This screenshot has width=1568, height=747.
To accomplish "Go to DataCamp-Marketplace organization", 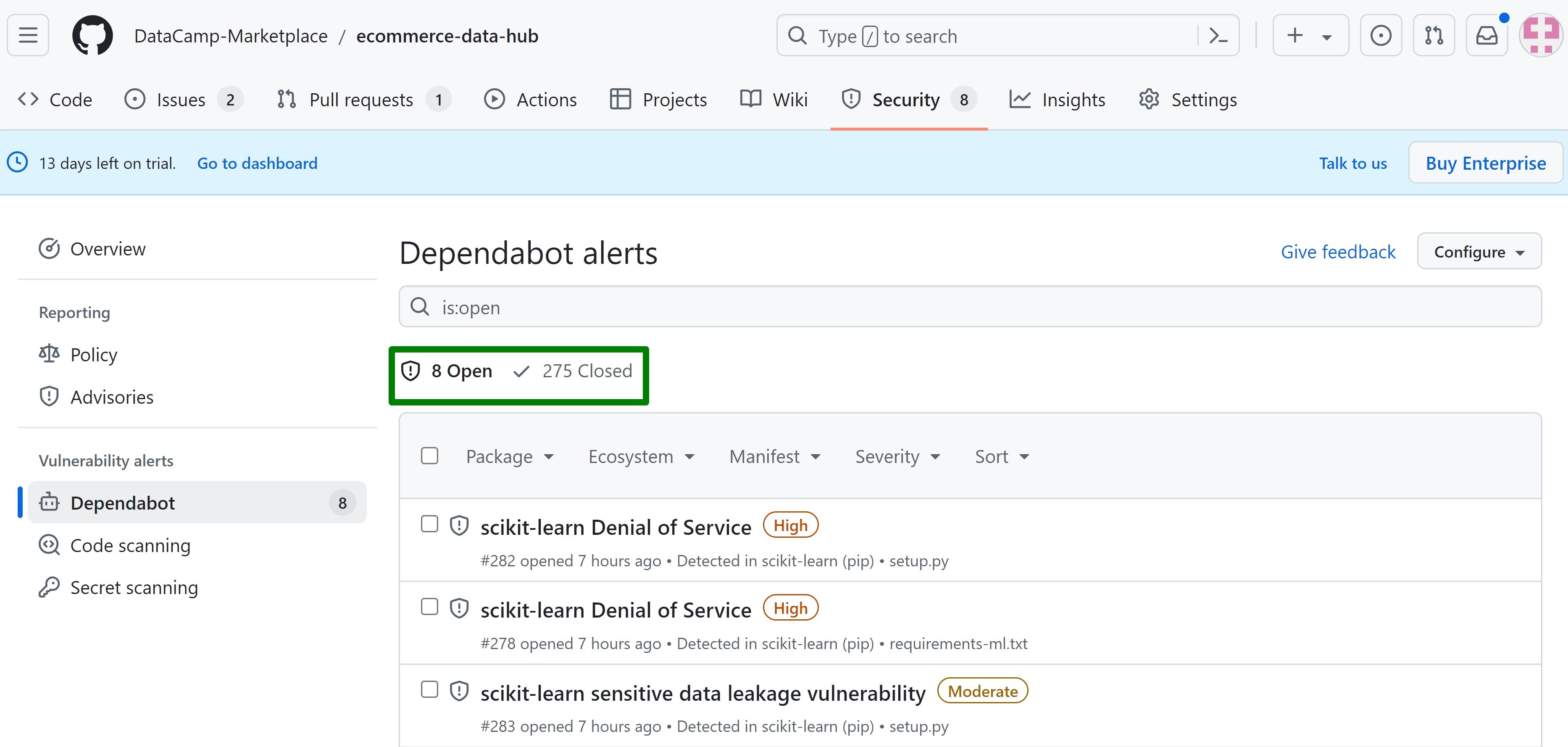I will click(x=231, y=36).
